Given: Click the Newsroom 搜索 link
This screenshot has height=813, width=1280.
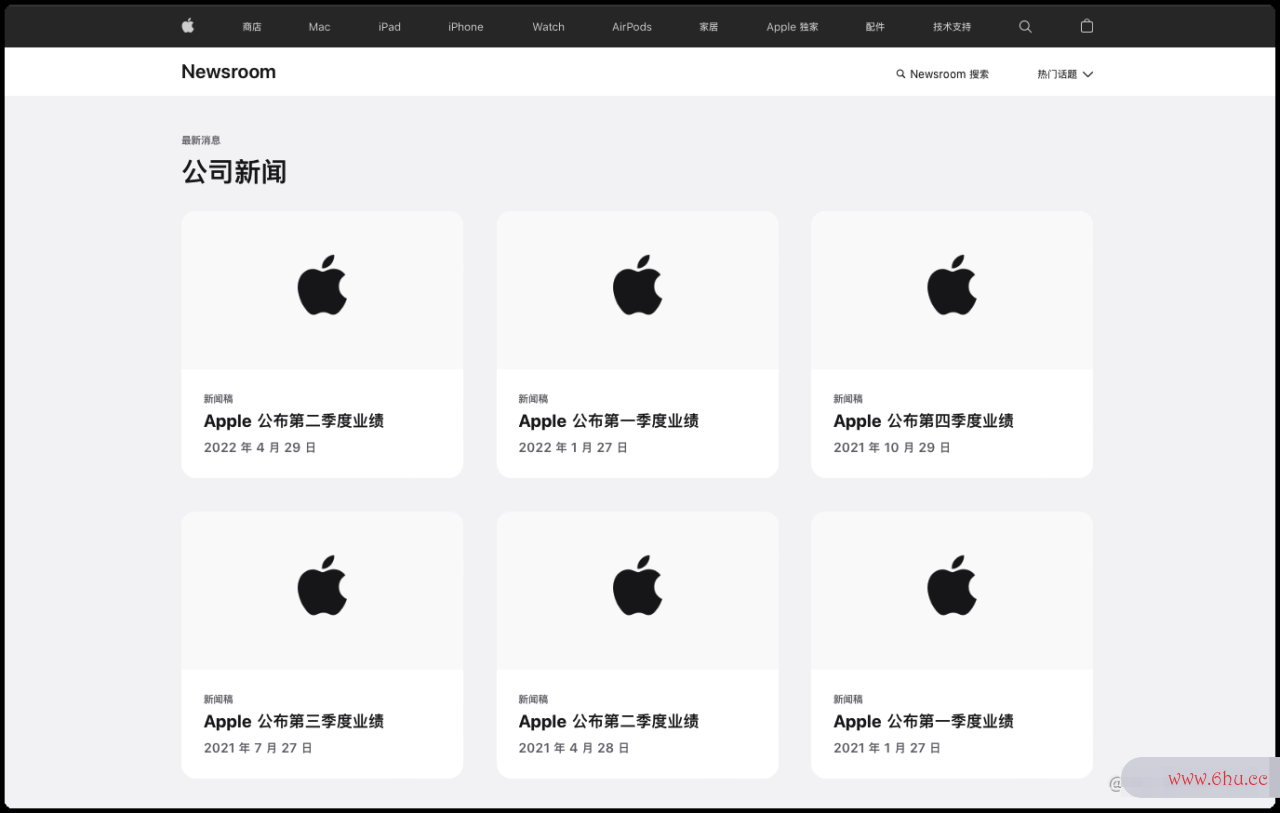Looking at the screenshot, I should click(x=943, y=74).
